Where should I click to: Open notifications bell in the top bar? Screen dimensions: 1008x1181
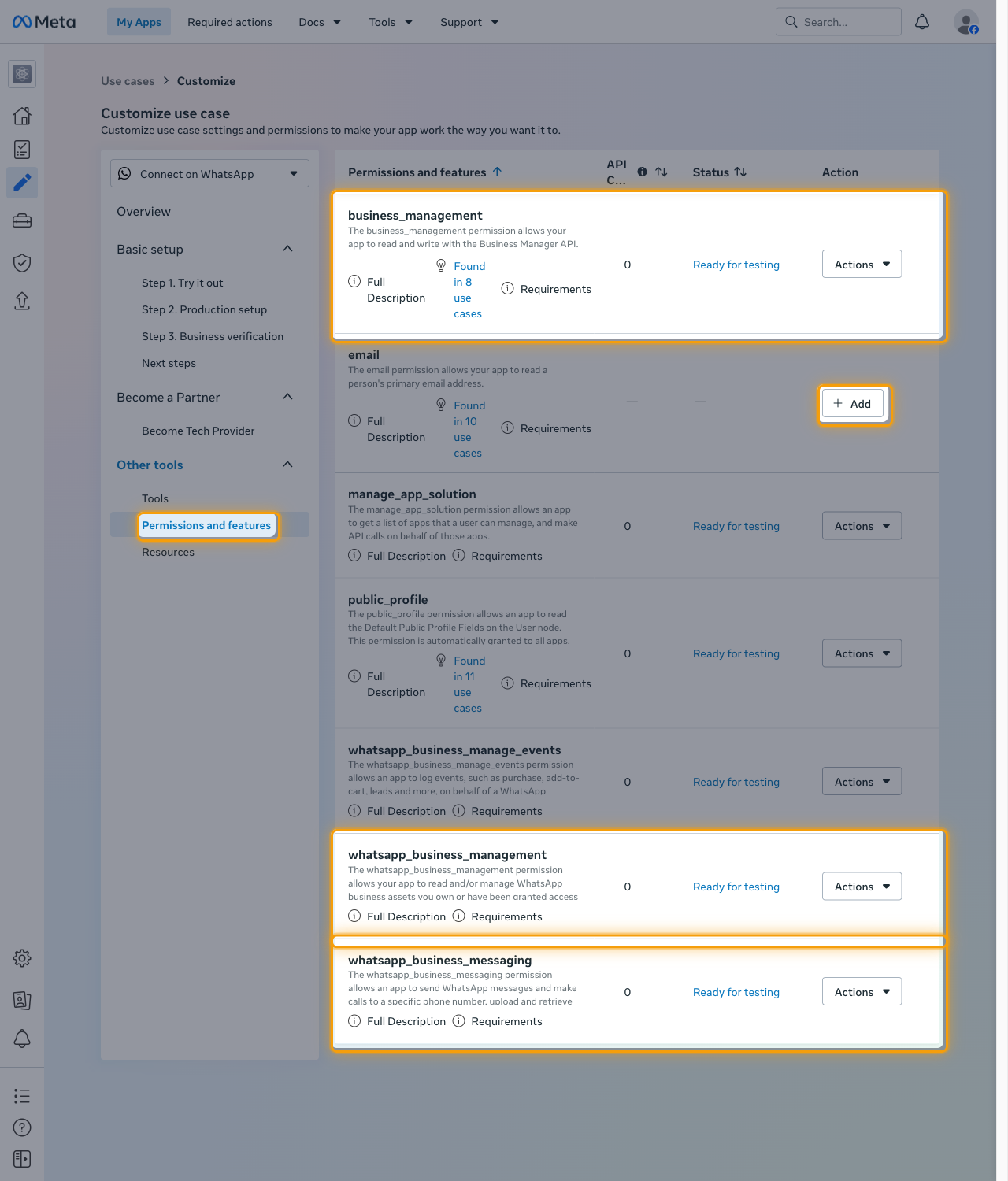pyautogui.click(x=922, y=22)
